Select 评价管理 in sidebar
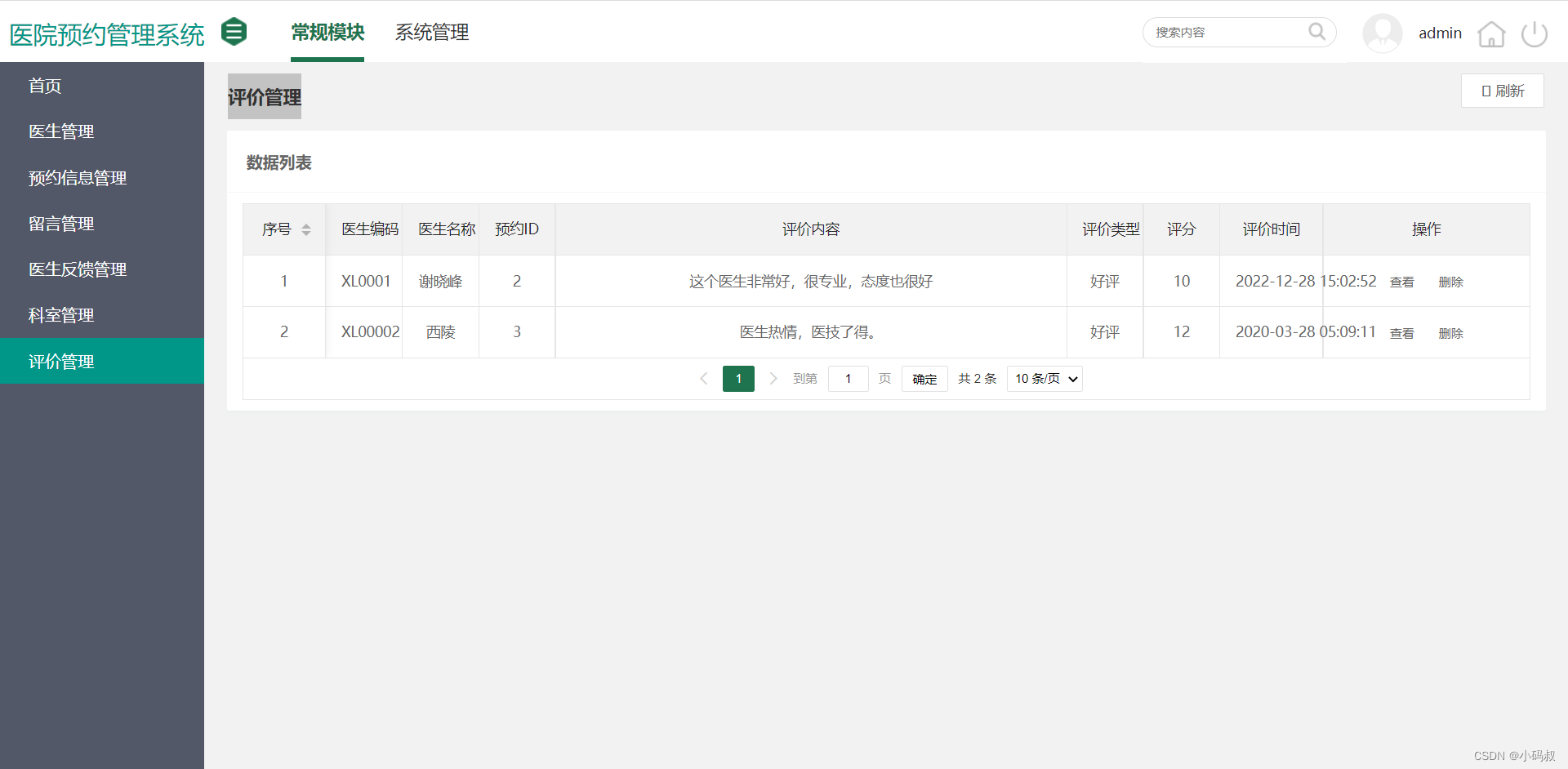1568x769 pixels. point(102,361)
